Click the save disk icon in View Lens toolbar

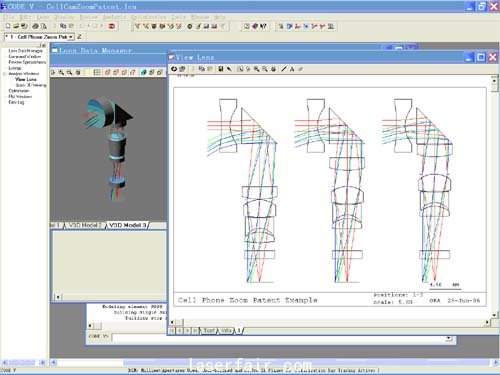pos(221,69)
